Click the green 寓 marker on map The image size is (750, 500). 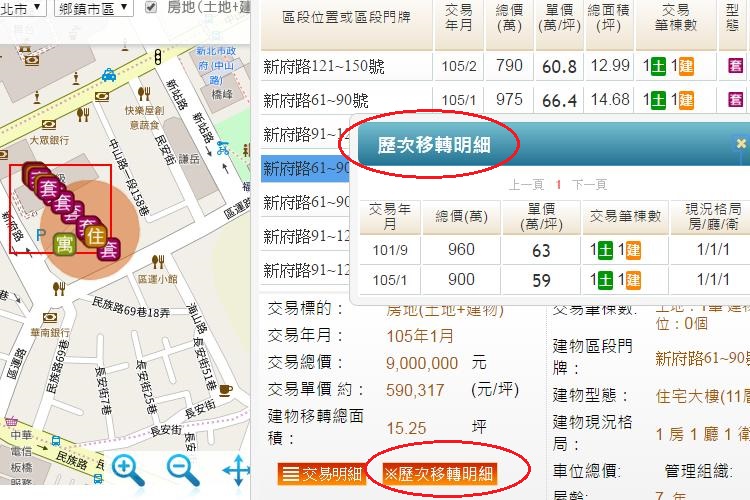tap(65, 244)
